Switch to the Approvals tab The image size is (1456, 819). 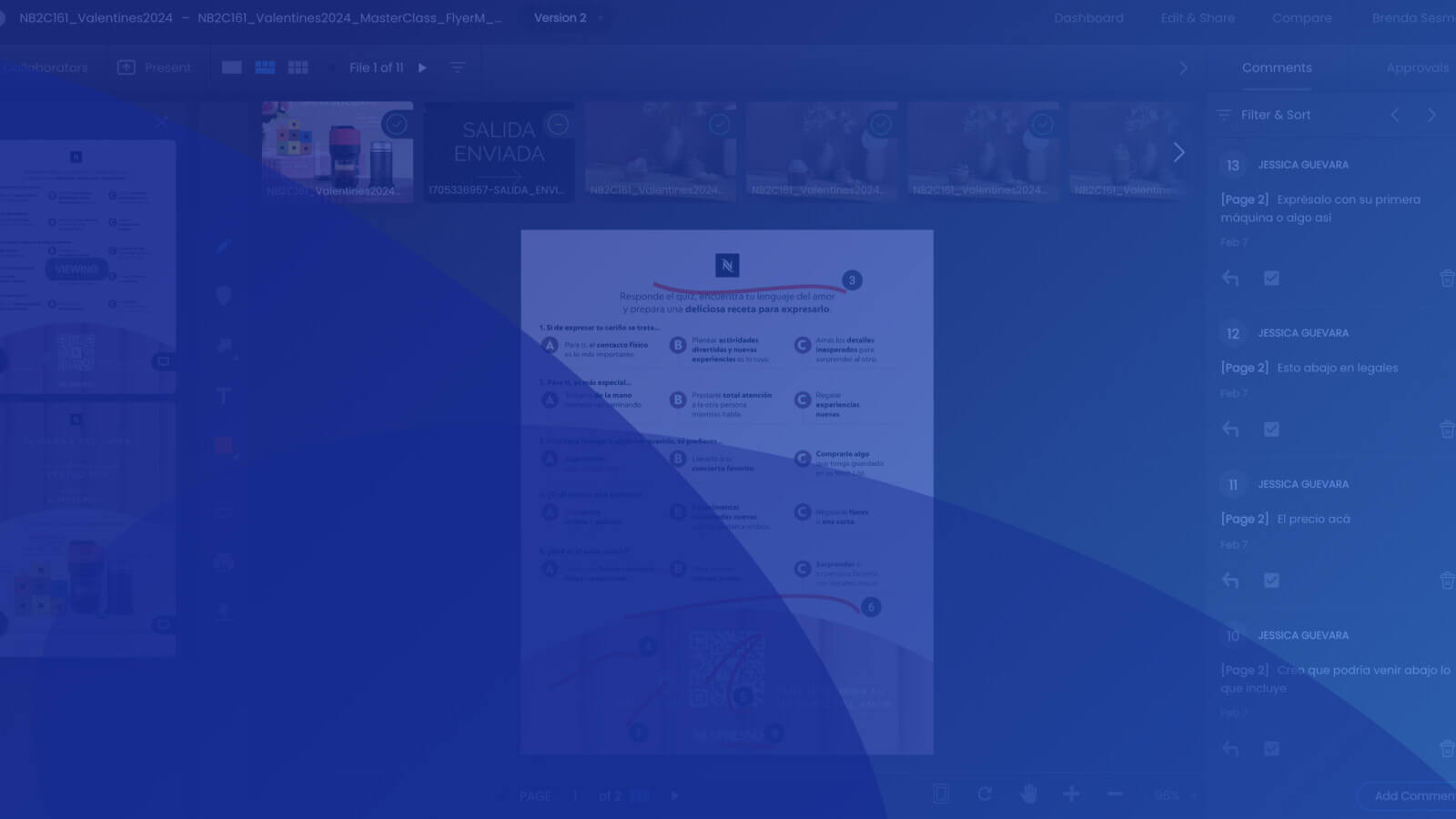1416,67
